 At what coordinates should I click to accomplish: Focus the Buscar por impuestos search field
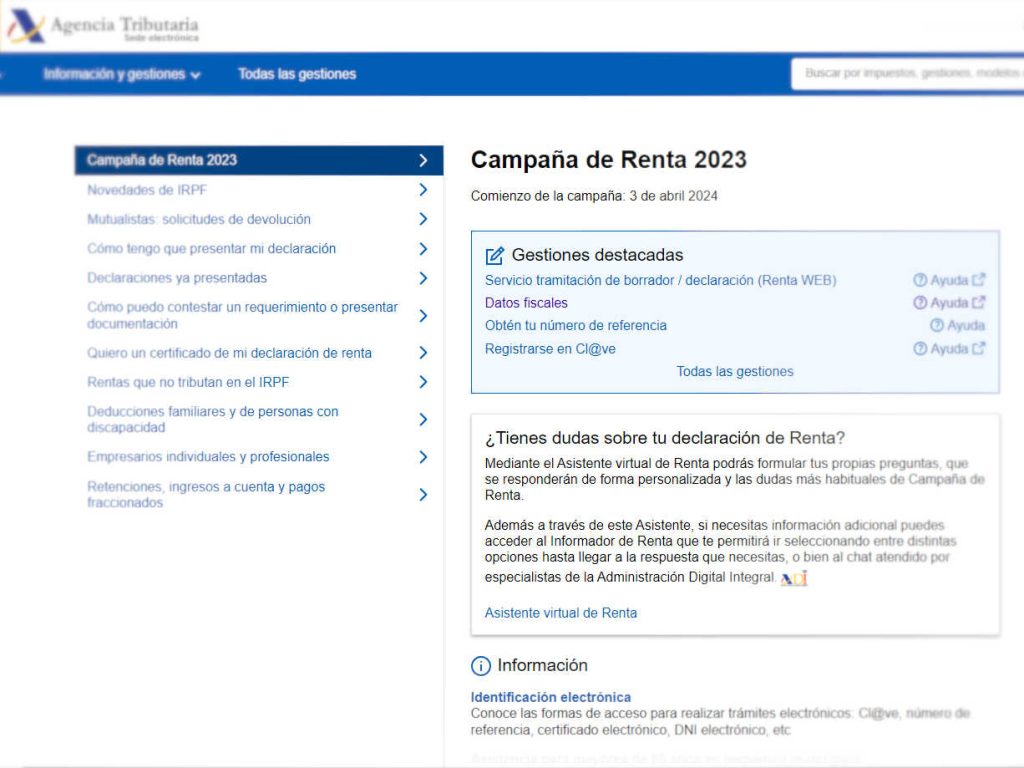click(x=908, y=73)
